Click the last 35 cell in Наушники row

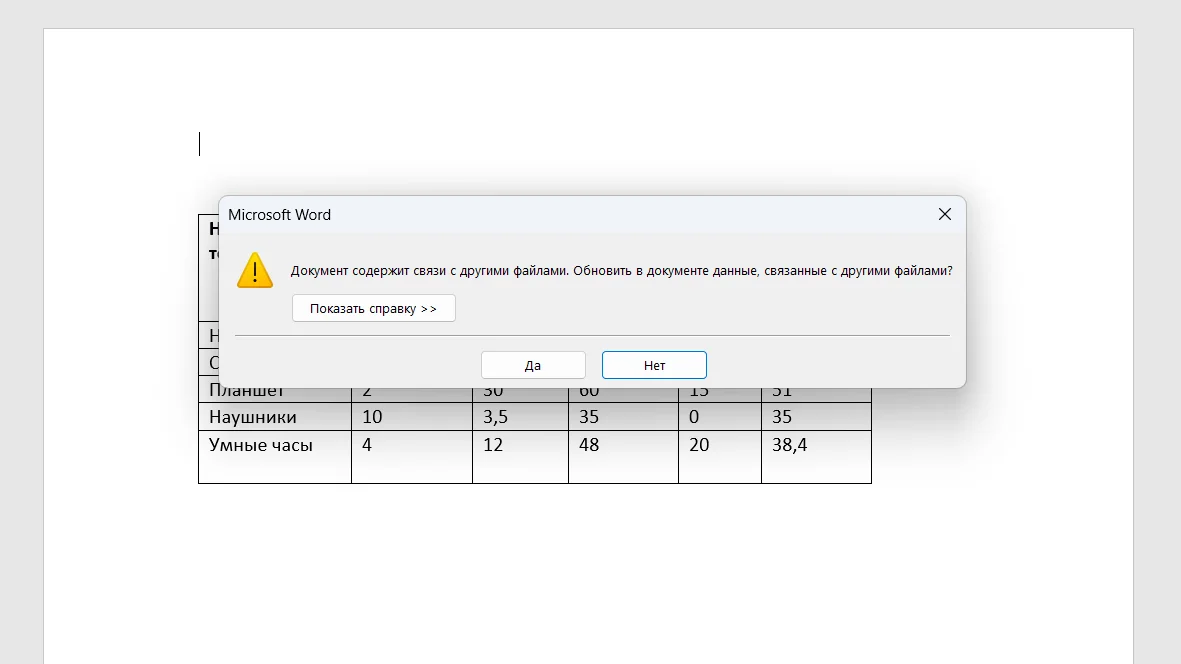click(781, 417)
